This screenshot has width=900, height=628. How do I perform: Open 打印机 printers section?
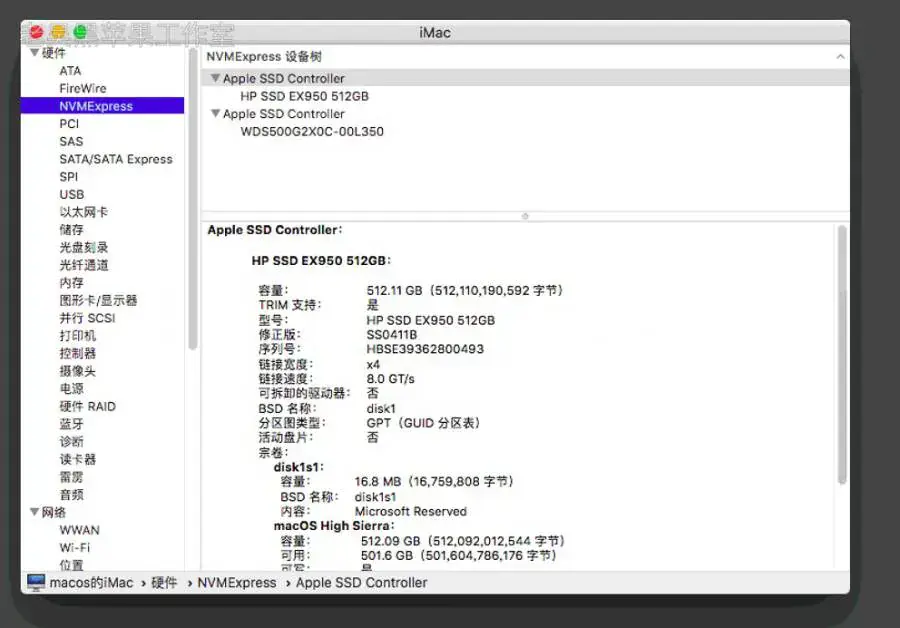77,336
